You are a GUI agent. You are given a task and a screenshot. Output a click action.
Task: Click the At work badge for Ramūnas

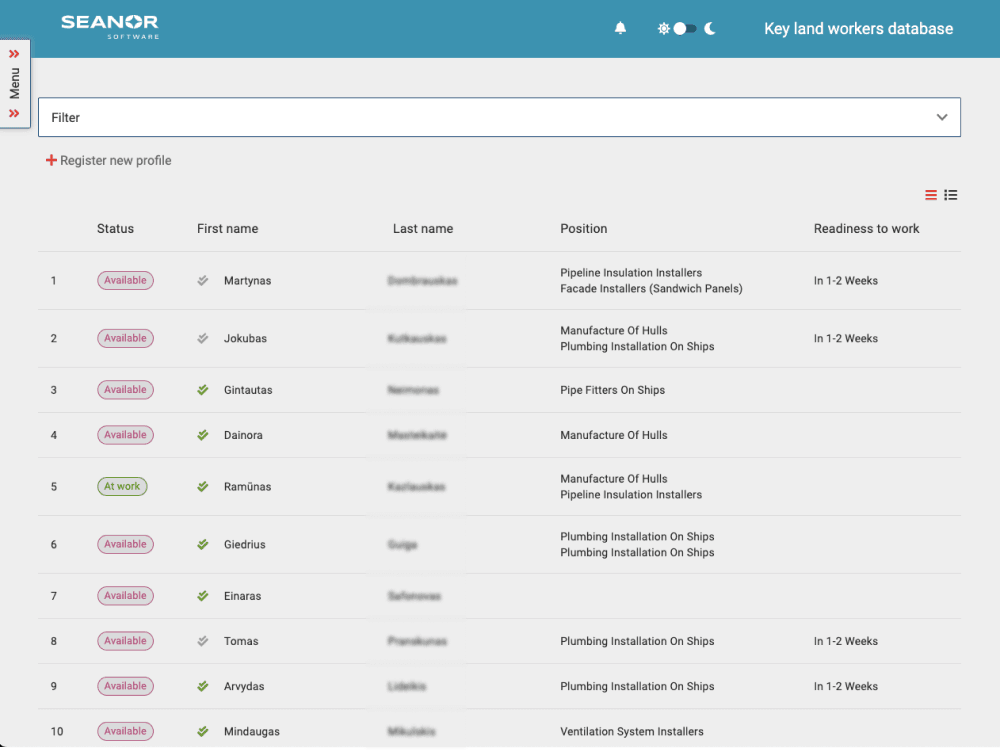pyautogui.click(x=122, y=487)
